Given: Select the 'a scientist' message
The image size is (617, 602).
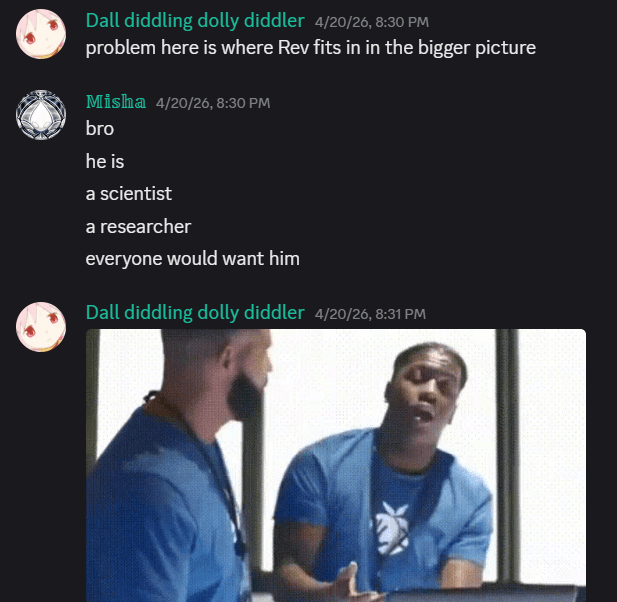Looking at the screenshot, I should click(x=129, y=194).
